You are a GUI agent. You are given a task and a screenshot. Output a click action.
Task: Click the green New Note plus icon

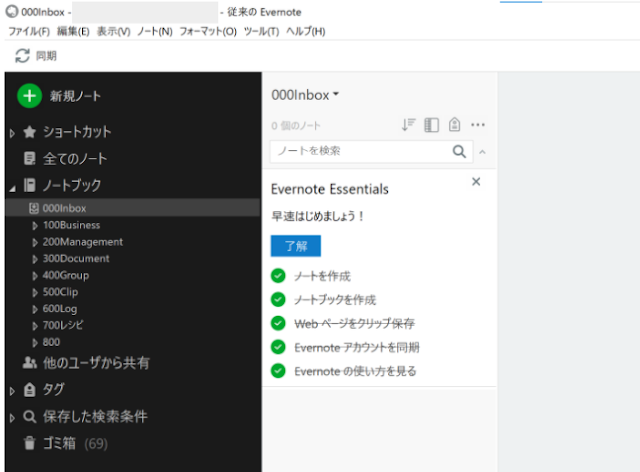pos(29,96)
